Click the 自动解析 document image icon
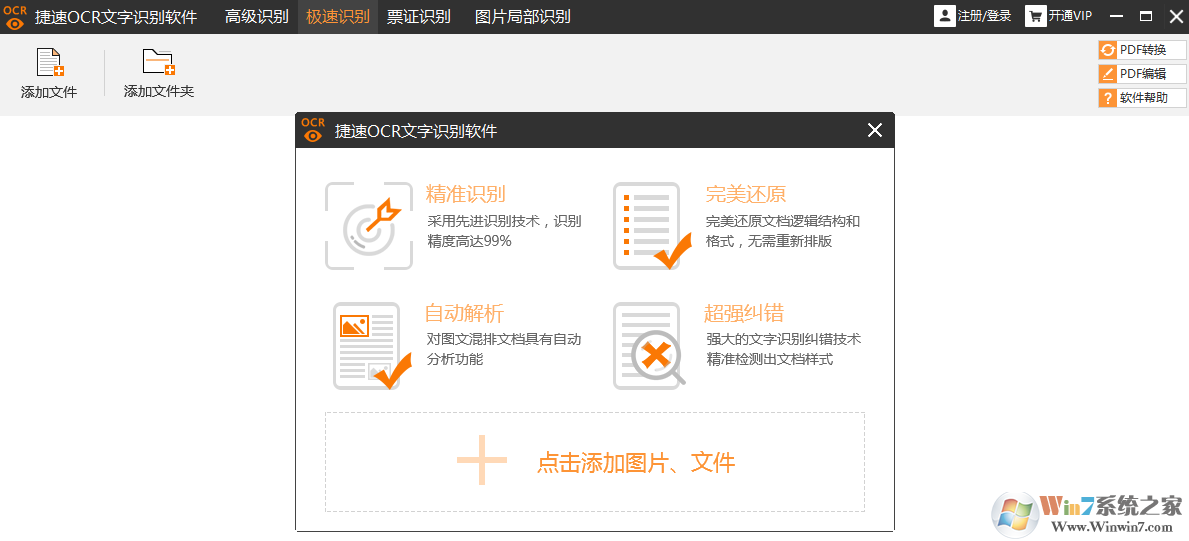The width and height of the screenshot is (1189, 541). click(372, 346)
